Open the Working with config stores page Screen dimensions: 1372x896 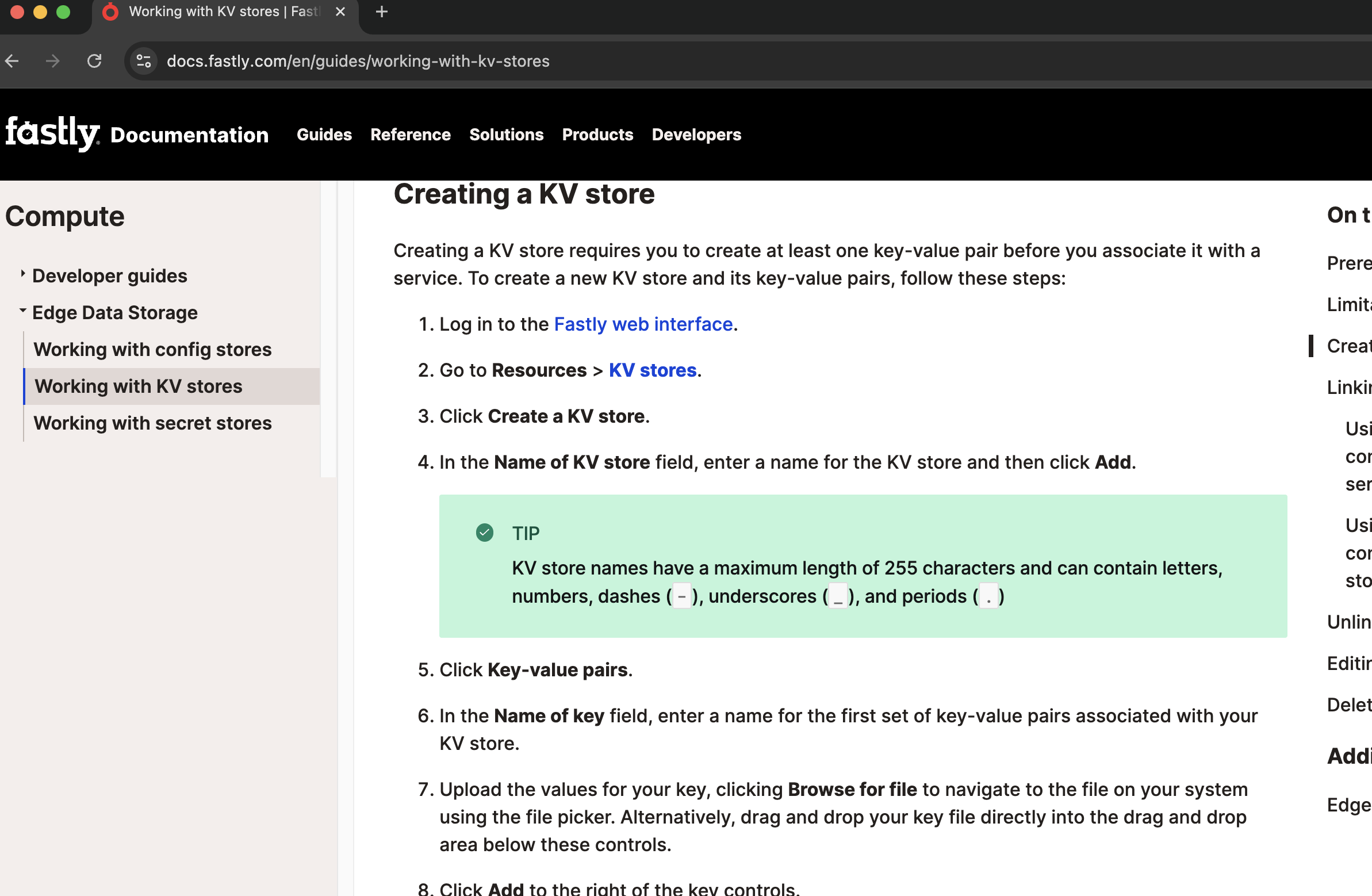[152, 350]
